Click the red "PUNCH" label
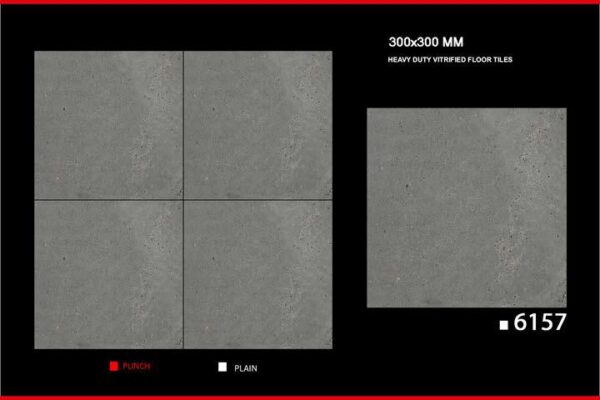The height and width of the screenshot is (400, 600). point(136,366)
